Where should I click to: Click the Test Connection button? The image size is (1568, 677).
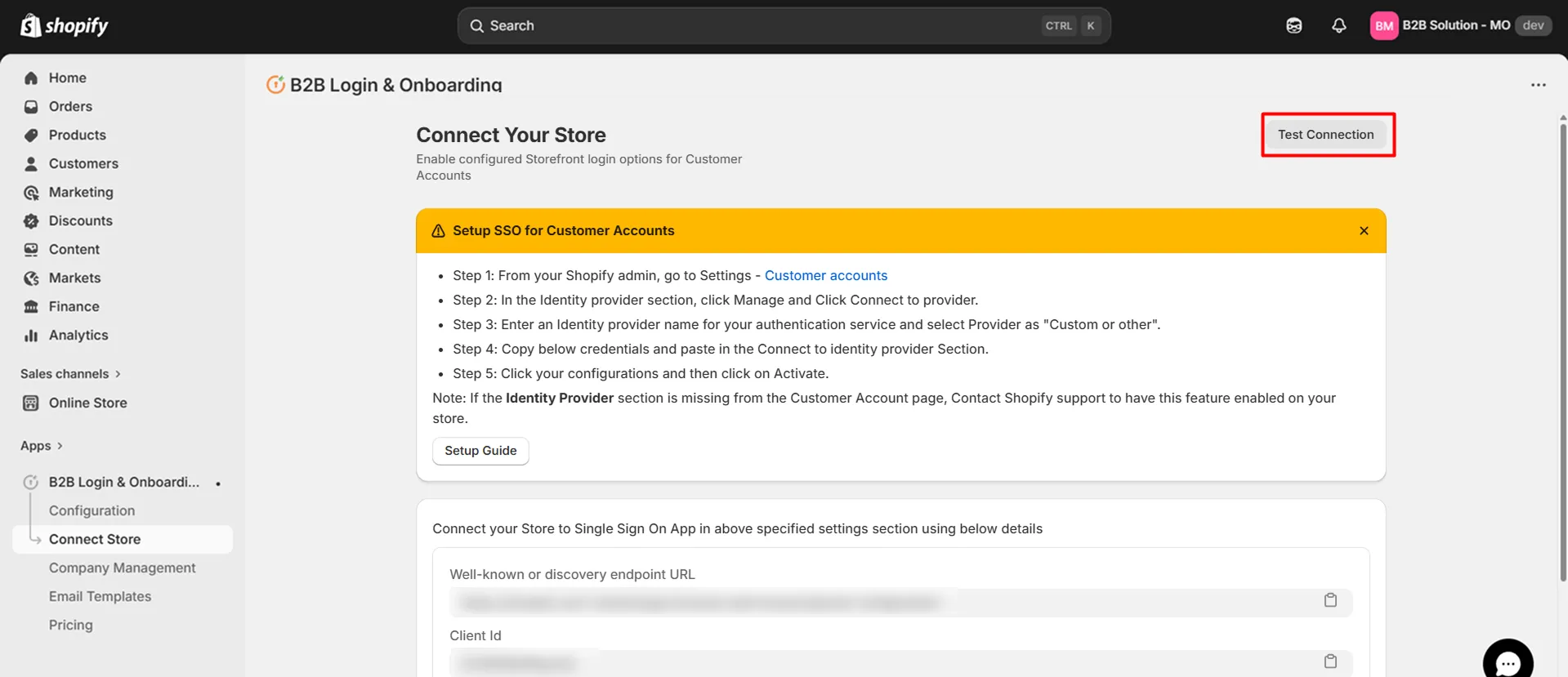point(1325,135)
